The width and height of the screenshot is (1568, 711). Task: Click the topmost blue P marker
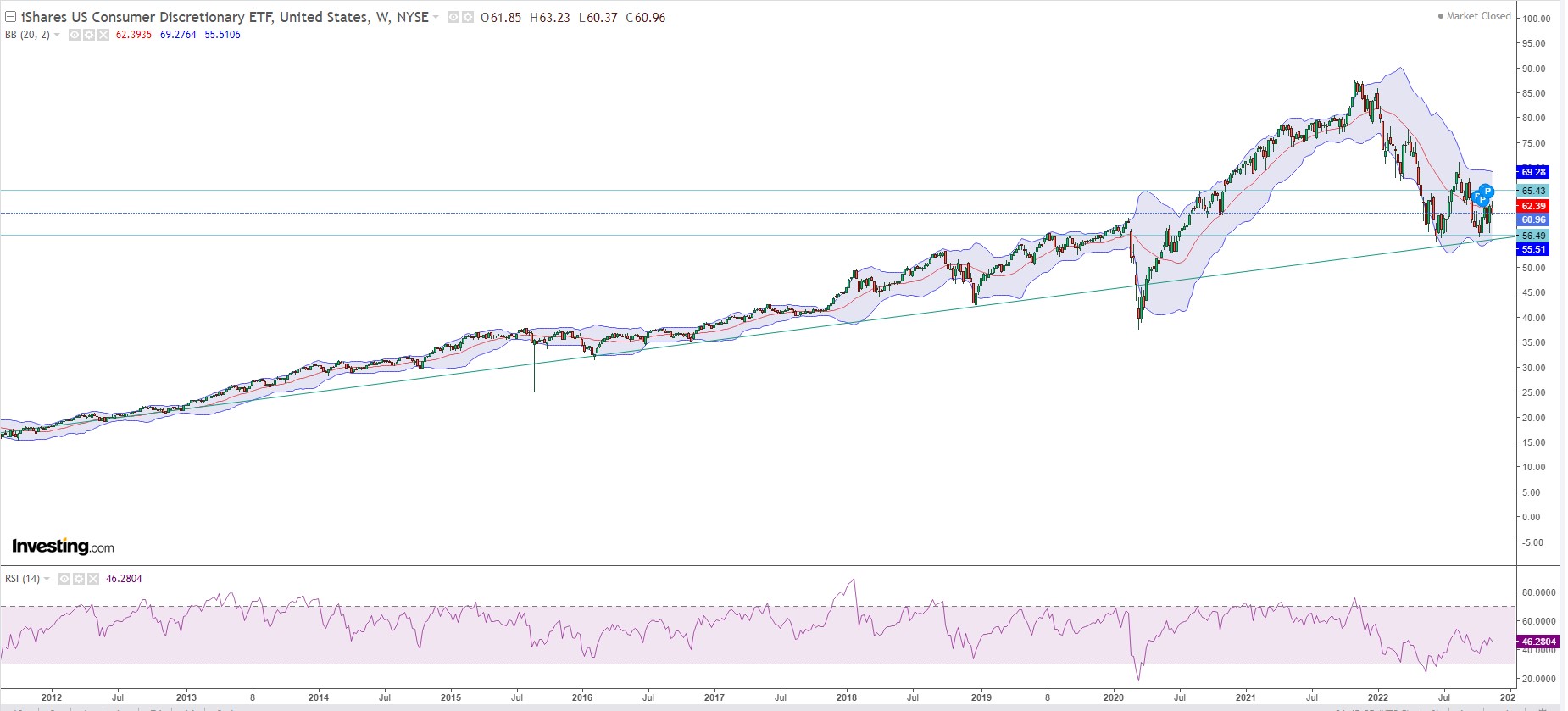click(x=1487, y=192)
